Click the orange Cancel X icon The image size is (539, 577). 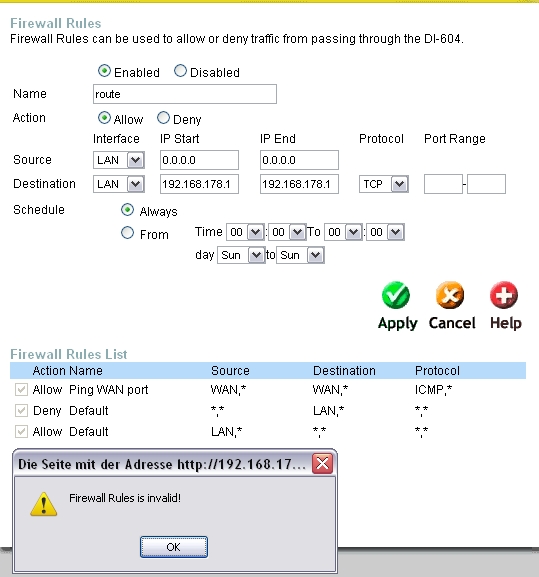click(x=450, y=295)
